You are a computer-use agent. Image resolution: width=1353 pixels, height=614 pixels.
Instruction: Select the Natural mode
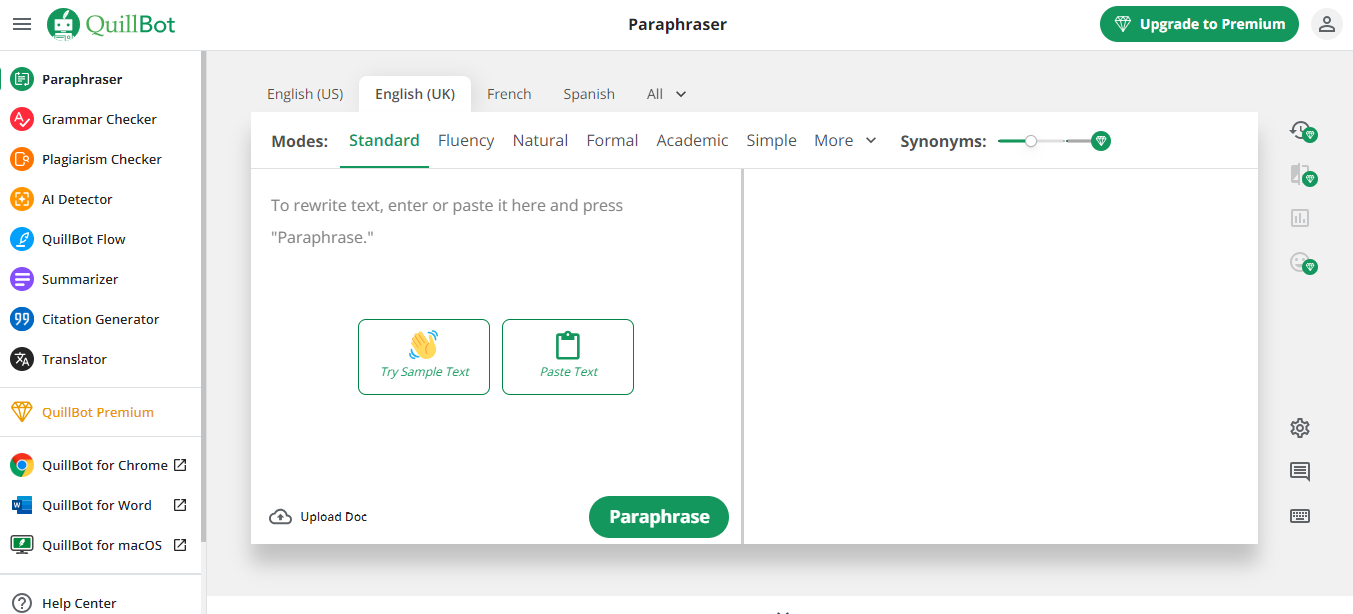(x=540, y=141)
